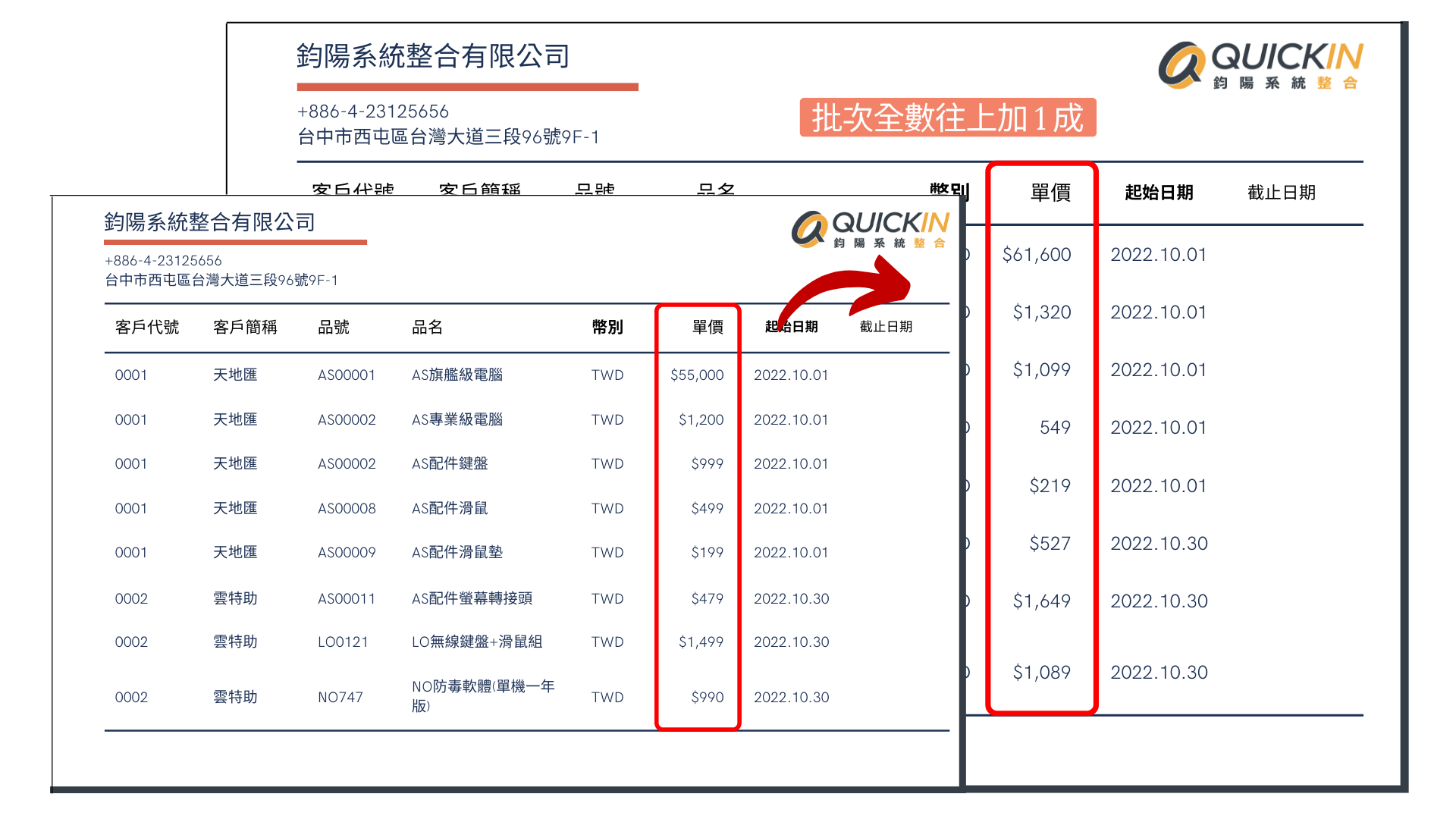The height and width of the screenshot is (819, 1456).
Task: Click the $199 unit price
Action: pos(708,552)
